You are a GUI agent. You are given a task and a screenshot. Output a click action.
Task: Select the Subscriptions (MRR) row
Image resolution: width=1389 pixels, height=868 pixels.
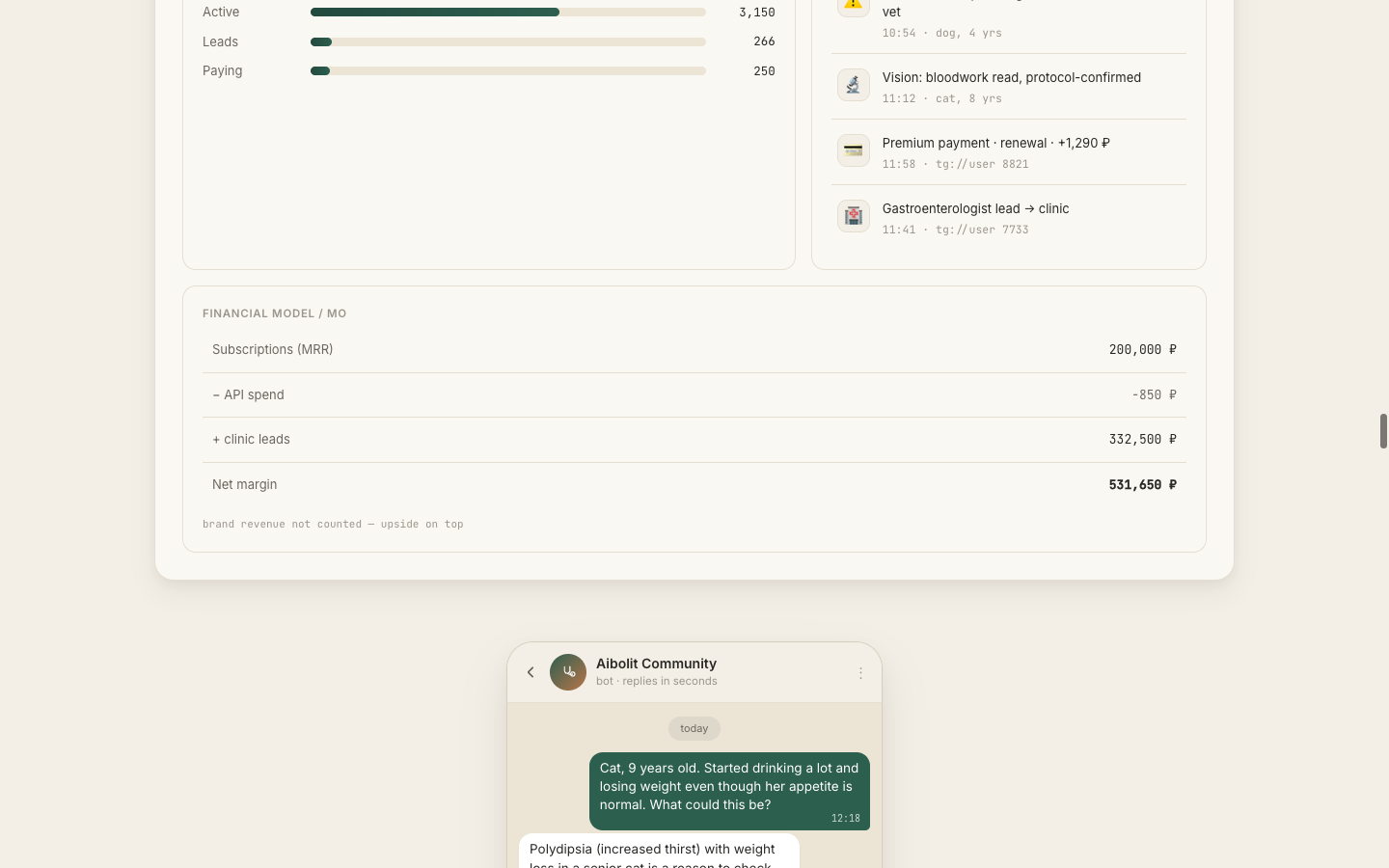pyautogui.click(x=694, y=350)
